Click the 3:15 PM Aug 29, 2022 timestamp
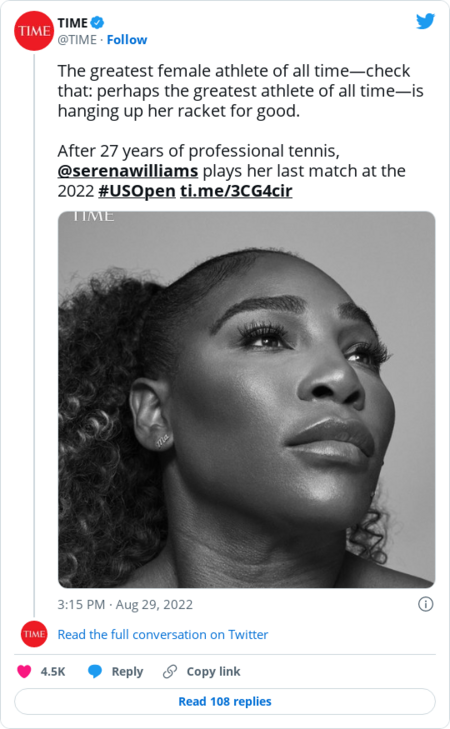450x729 pixels. click(x=125, y=604)
